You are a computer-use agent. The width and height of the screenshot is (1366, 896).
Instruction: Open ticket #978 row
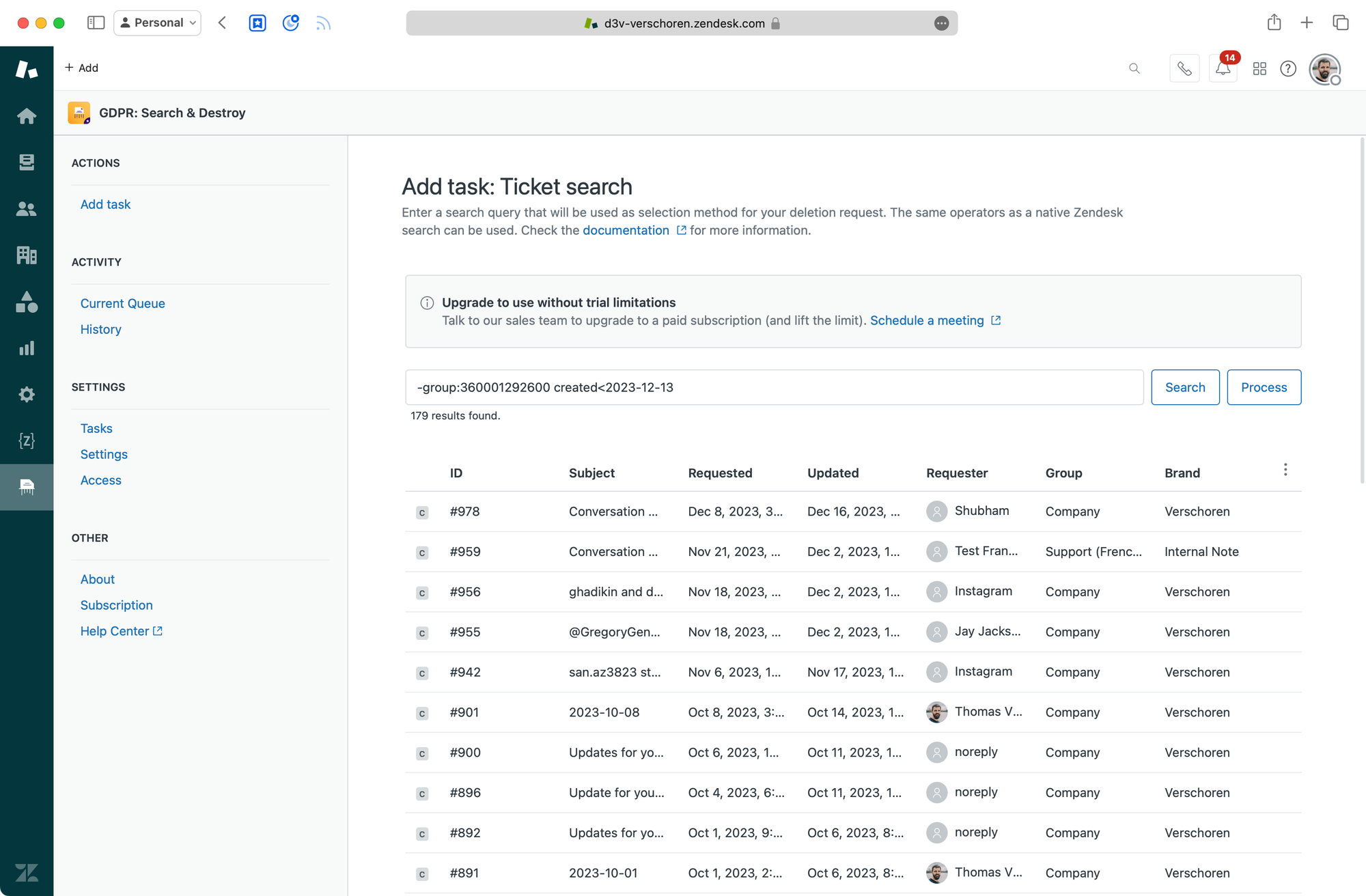point(464,512)
